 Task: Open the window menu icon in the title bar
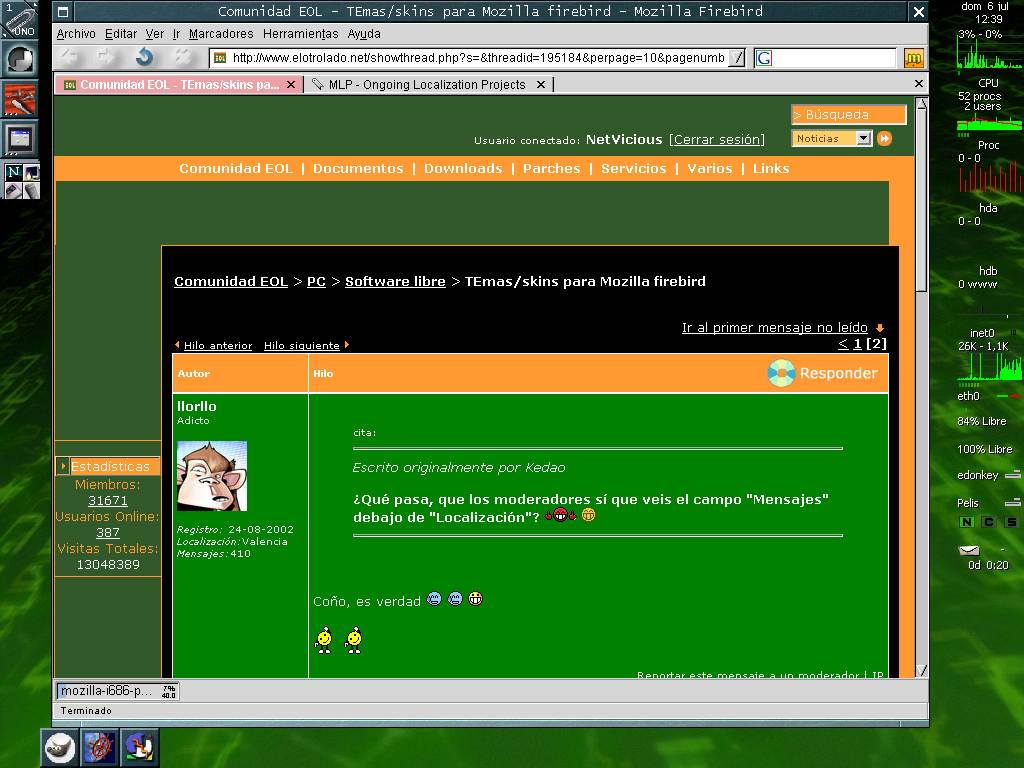click(x=63, y=11)
